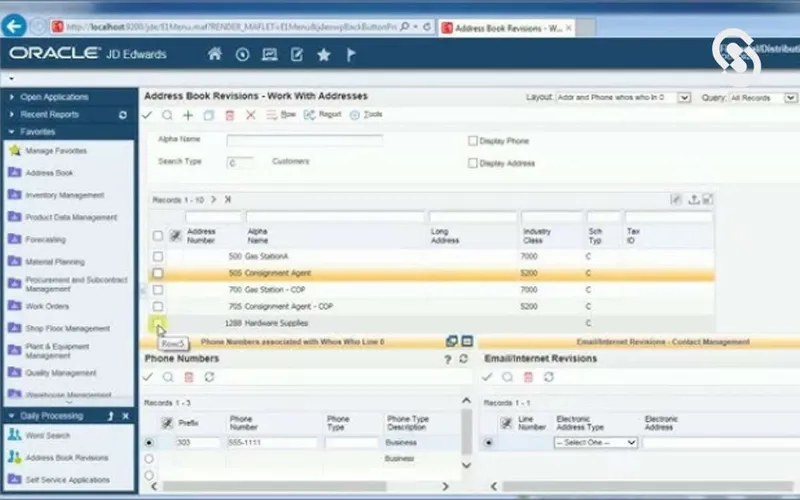Click the OK checkmark in Phone Numbers toolbar
The image size is (800, 500).
pyautogui.click(x=148, y=377)
